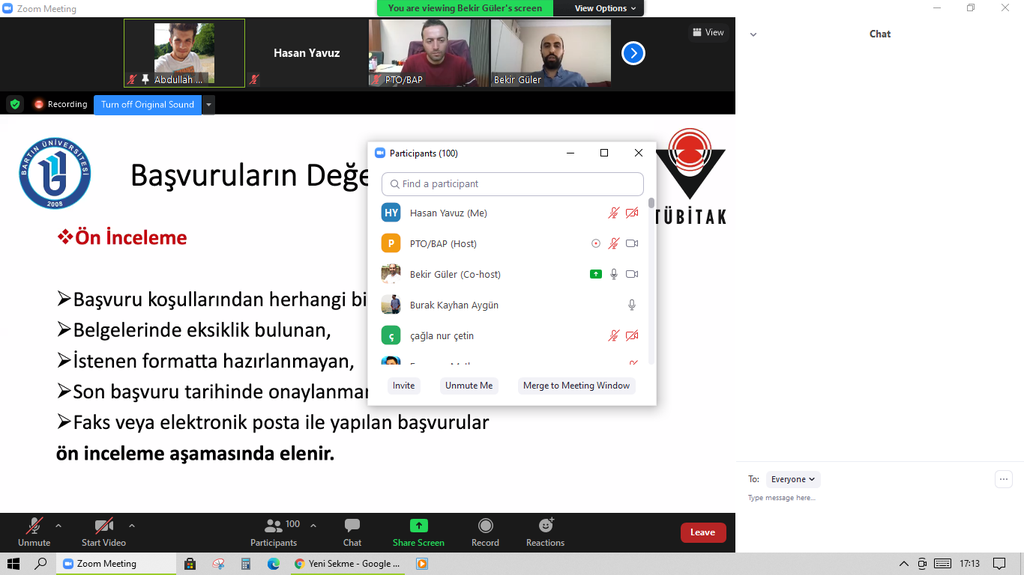Click the Invite button
Screen dimensions: 1024x575
click(x=403, y=385)
